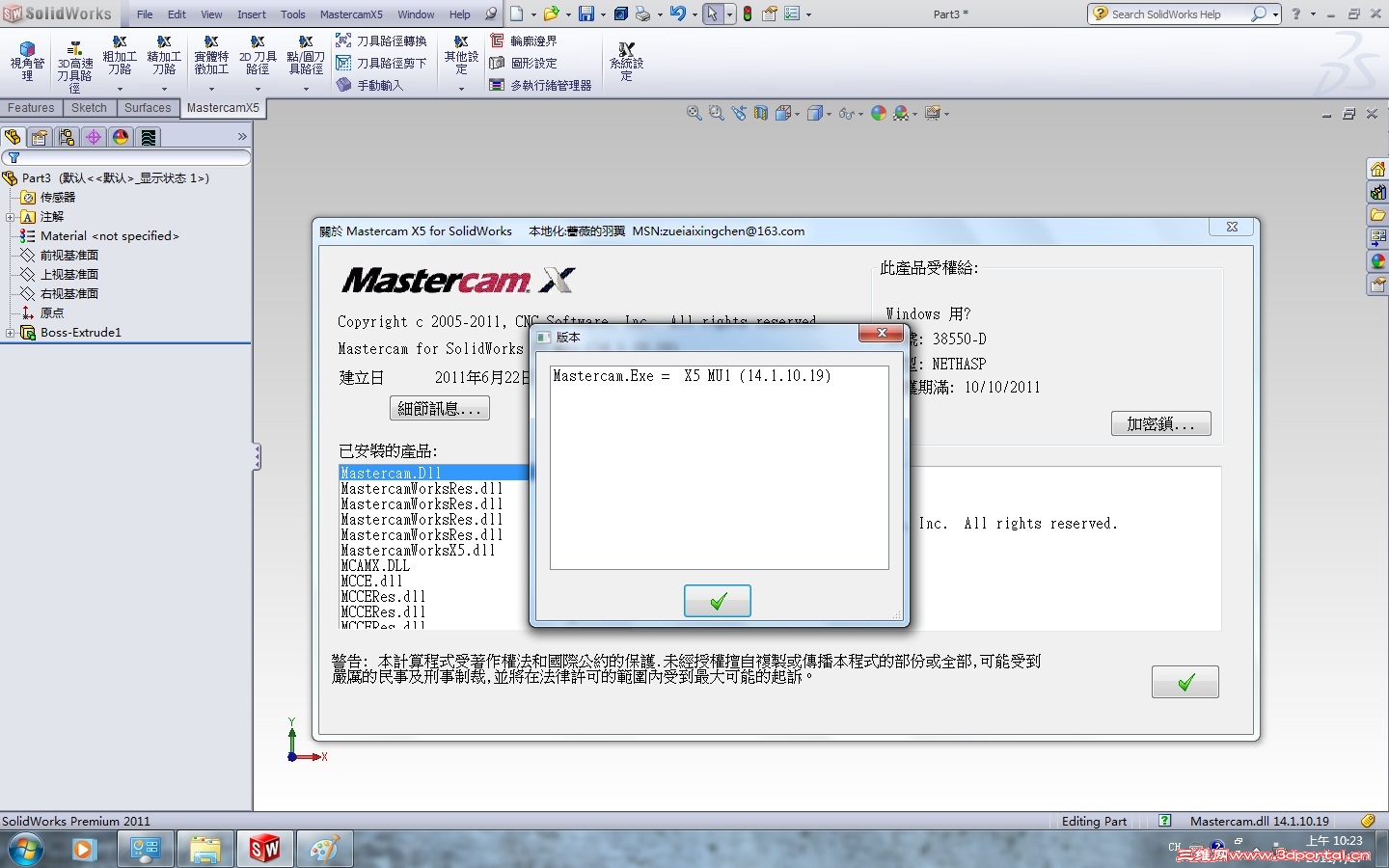
Task: Click the About dialog's green checkmark OK button
Action: click(x=1185, y=682)
